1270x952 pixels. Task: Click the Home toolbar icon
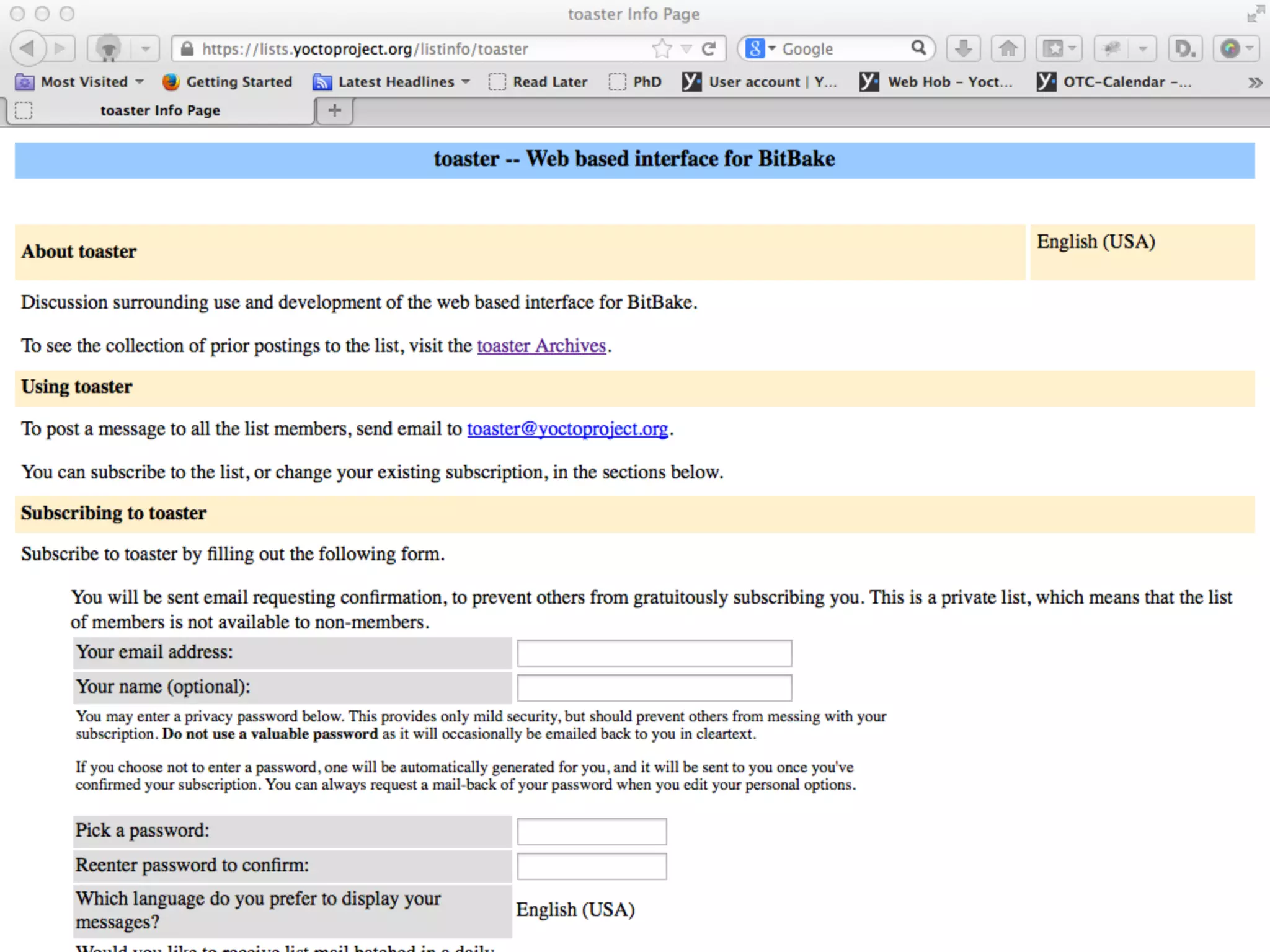tap(1008, 48)
